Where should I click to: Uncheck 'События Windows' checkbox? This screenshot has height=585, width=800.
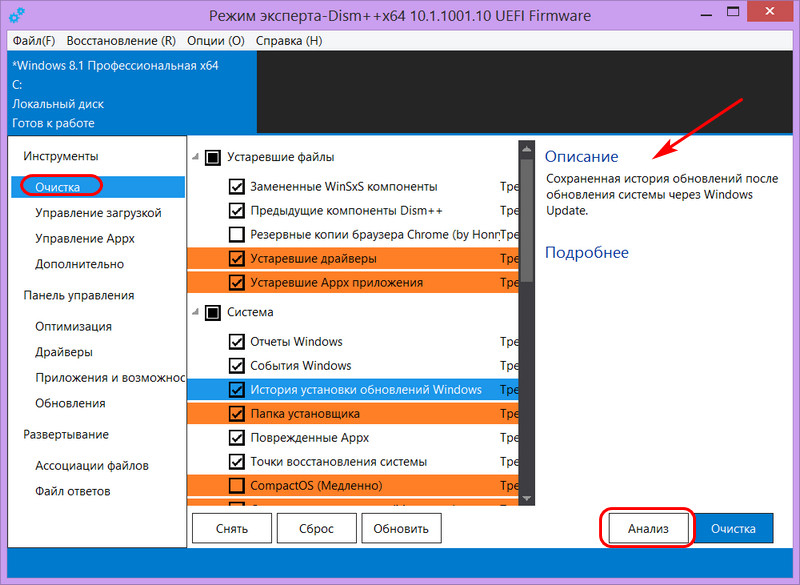tap(236, 366)
